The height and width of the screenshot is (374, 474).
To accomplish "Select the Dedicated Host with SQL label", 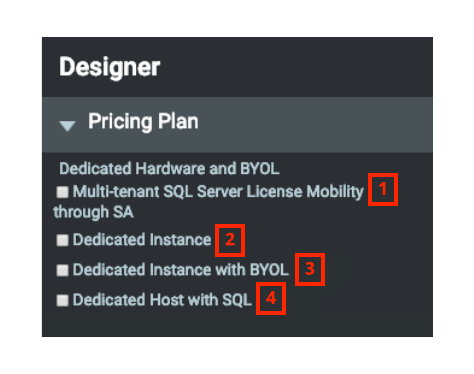I will [162, 300].
